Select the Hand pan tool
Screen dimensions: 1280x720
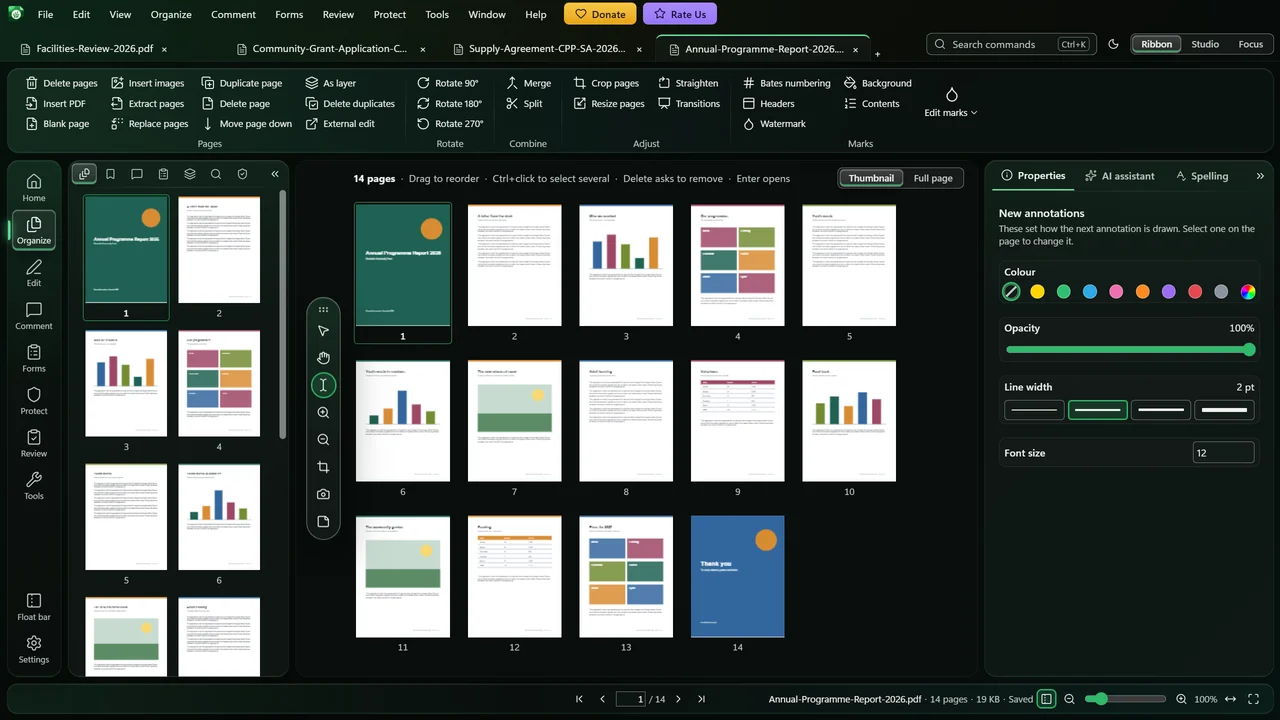click(323, 358)
